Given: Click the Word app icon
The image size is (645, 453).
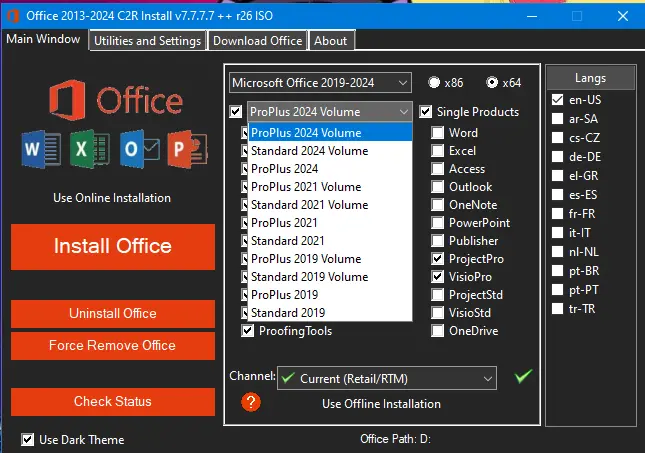Looking at the screenshot, I should (41, 149).
